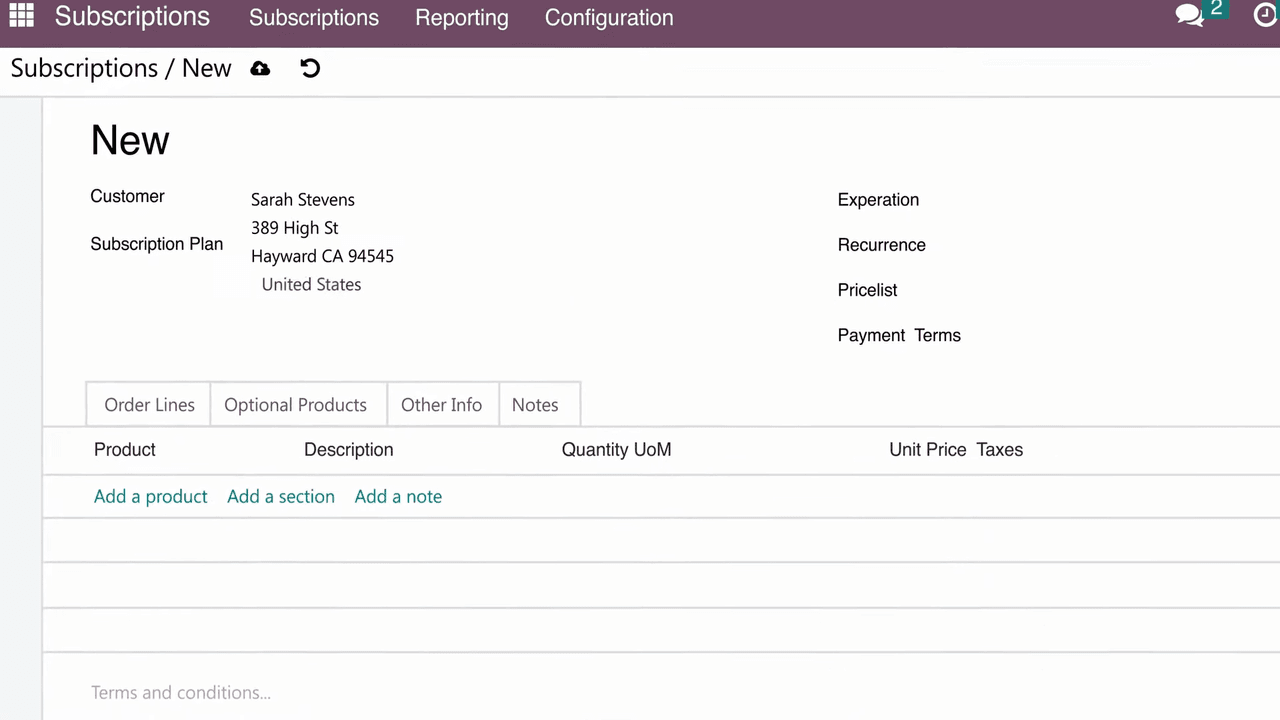
Task: Click the Add a product link
Action: (150, 497)
